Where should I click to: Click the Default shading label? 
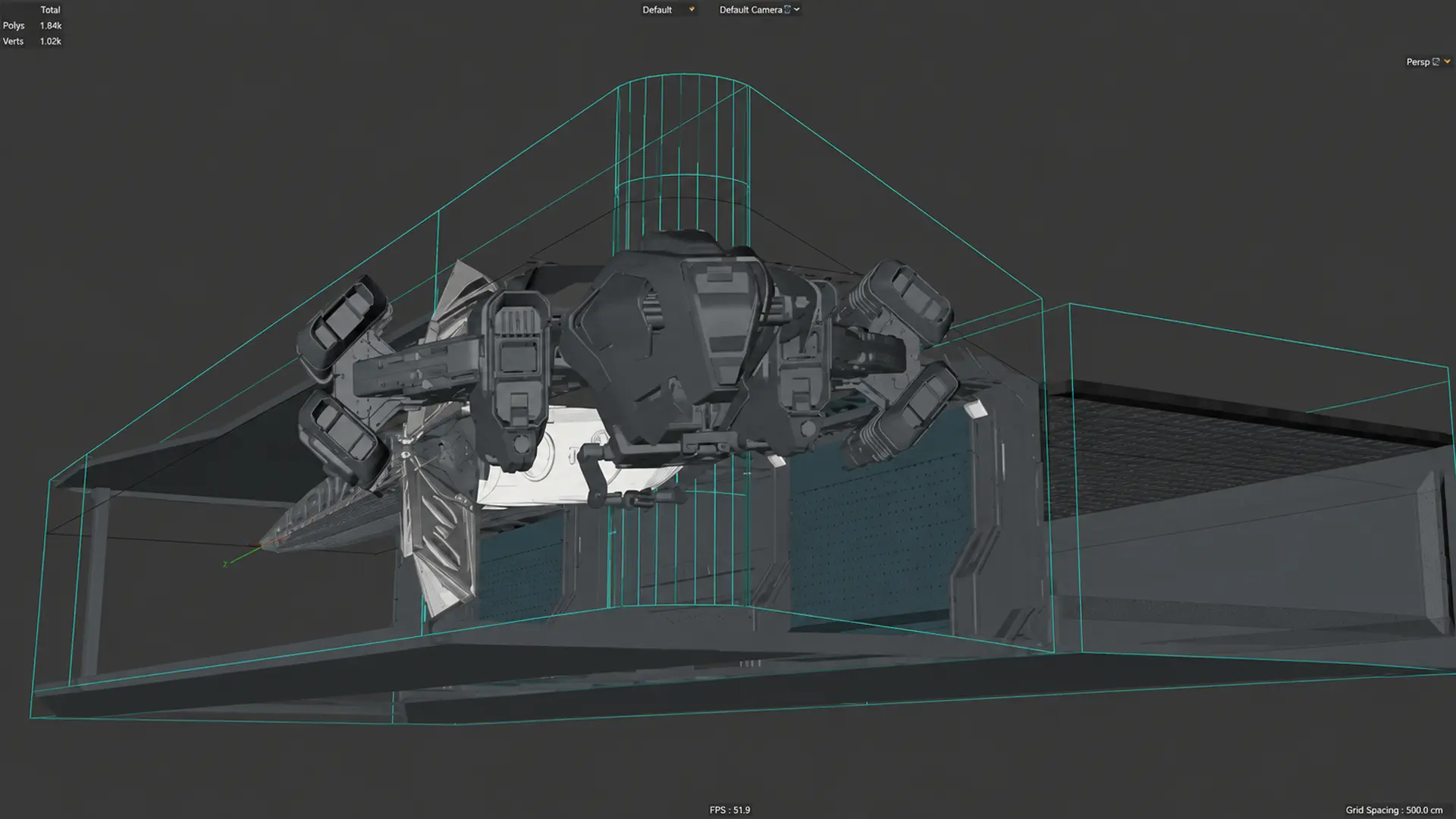click(x=657, y=10)
